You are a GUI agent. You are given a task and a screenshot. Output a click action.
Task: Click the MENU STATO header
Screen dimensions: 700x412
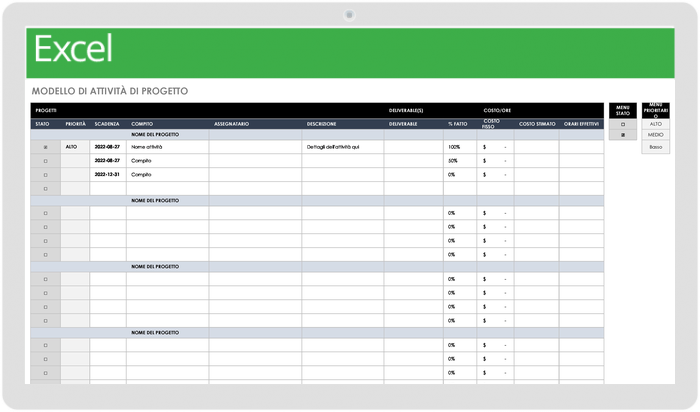point(623,111)
